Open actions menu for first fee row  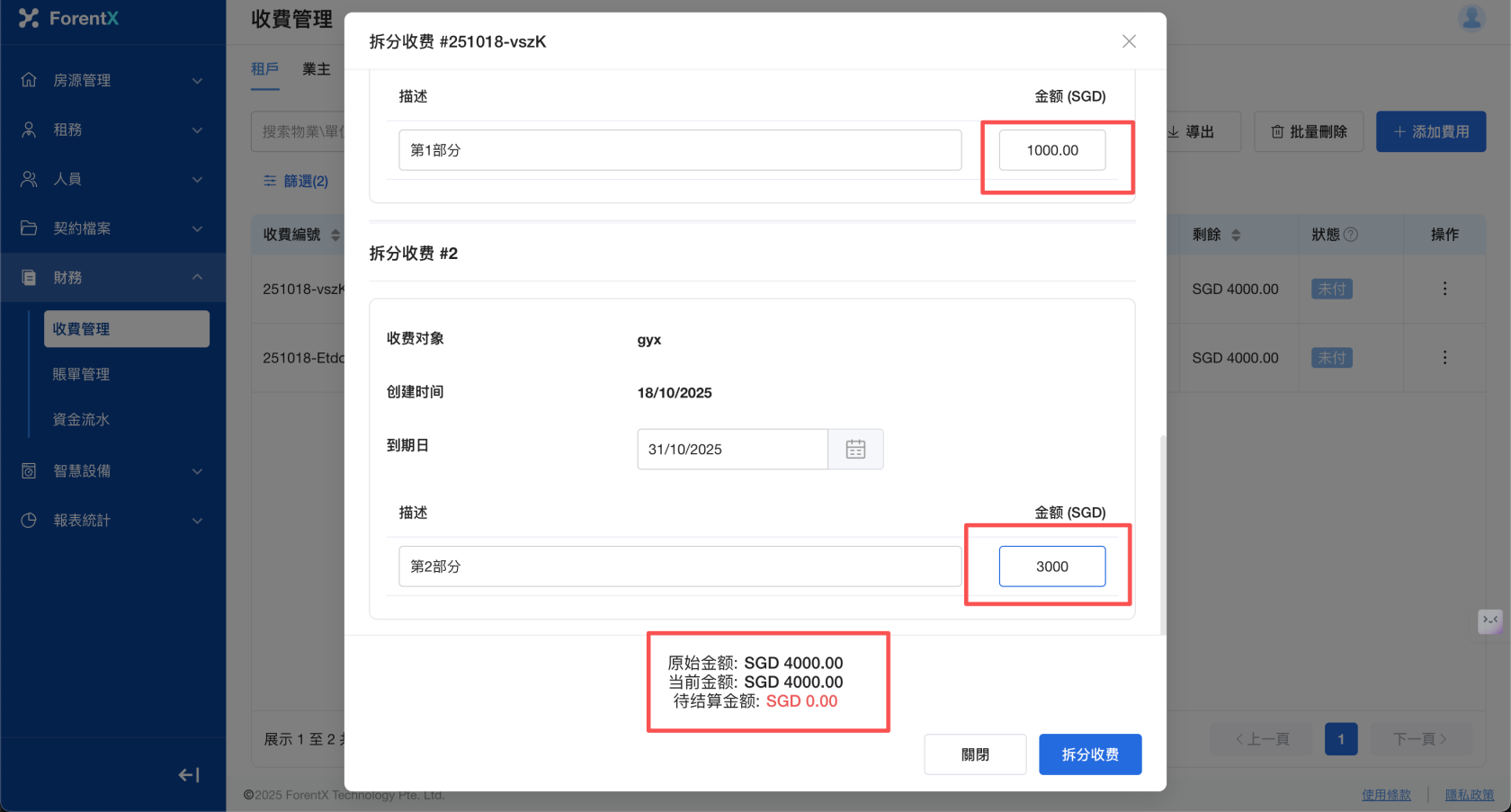(x=1444, y=289)
